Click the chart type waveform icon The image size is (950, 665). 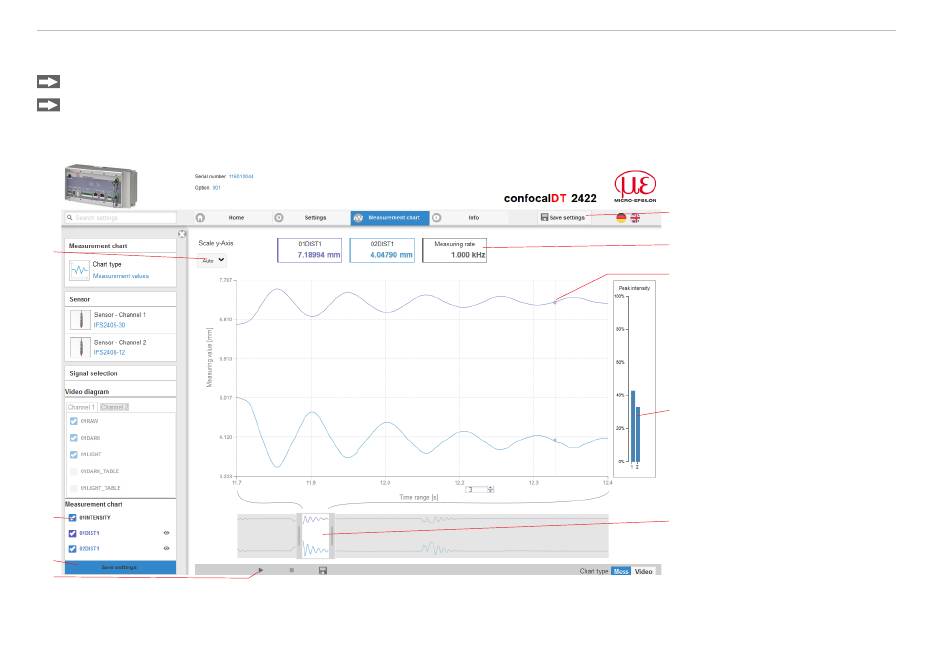click(78, 269)
